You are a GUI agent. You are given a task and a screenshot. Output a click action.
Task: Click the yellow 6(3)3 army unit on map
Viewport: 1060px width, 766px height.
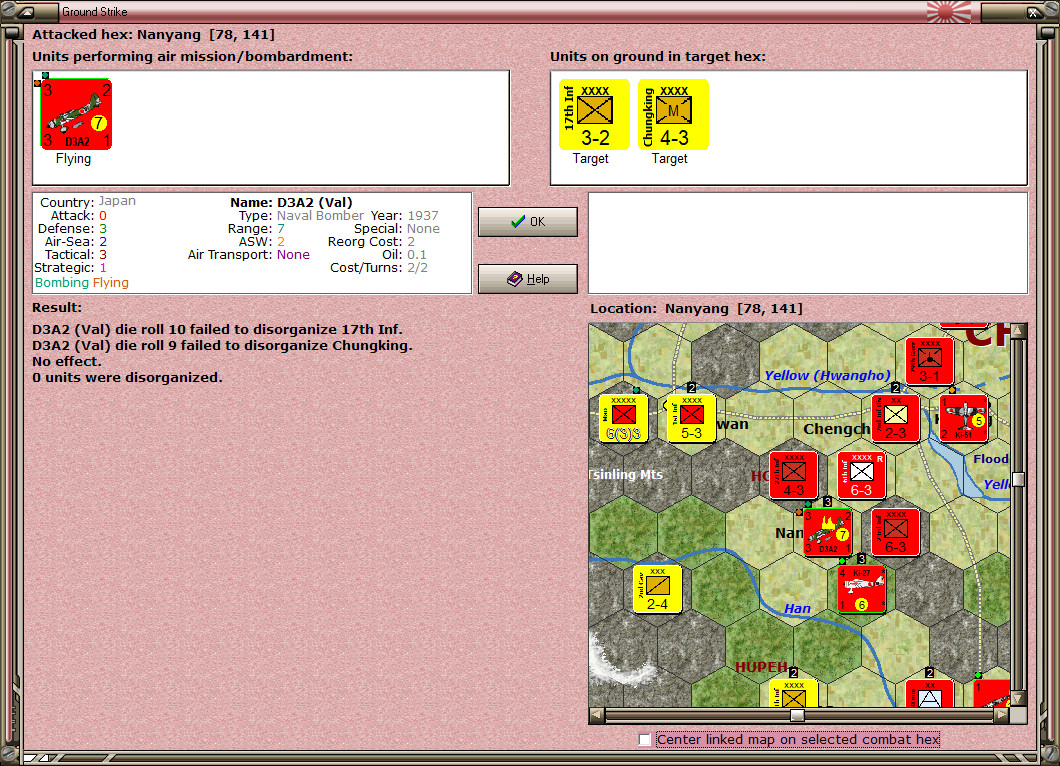click(623, 418)
